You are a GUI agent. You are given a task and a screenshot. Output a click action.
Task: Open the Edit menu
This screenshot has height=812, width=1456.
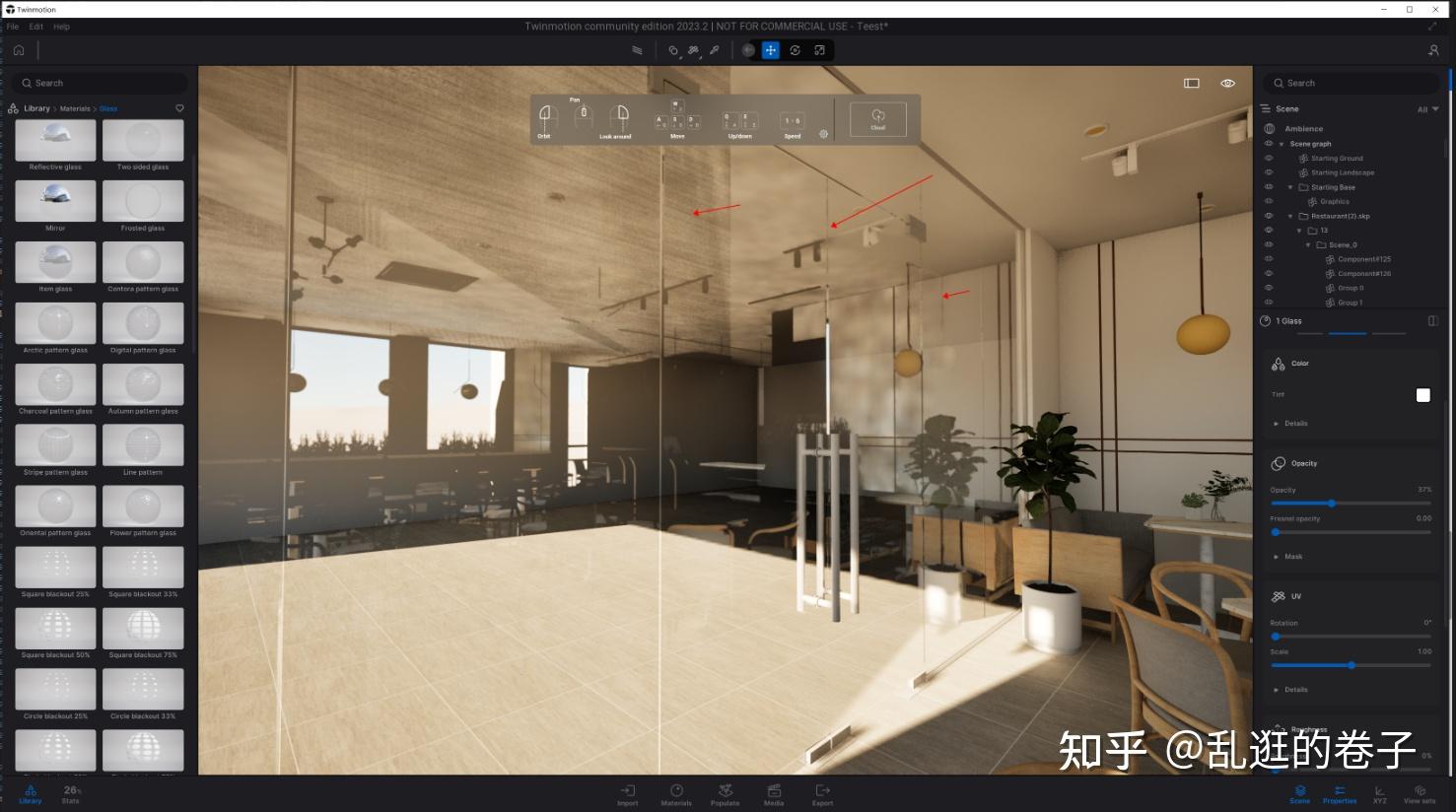(x=36, y=27)
